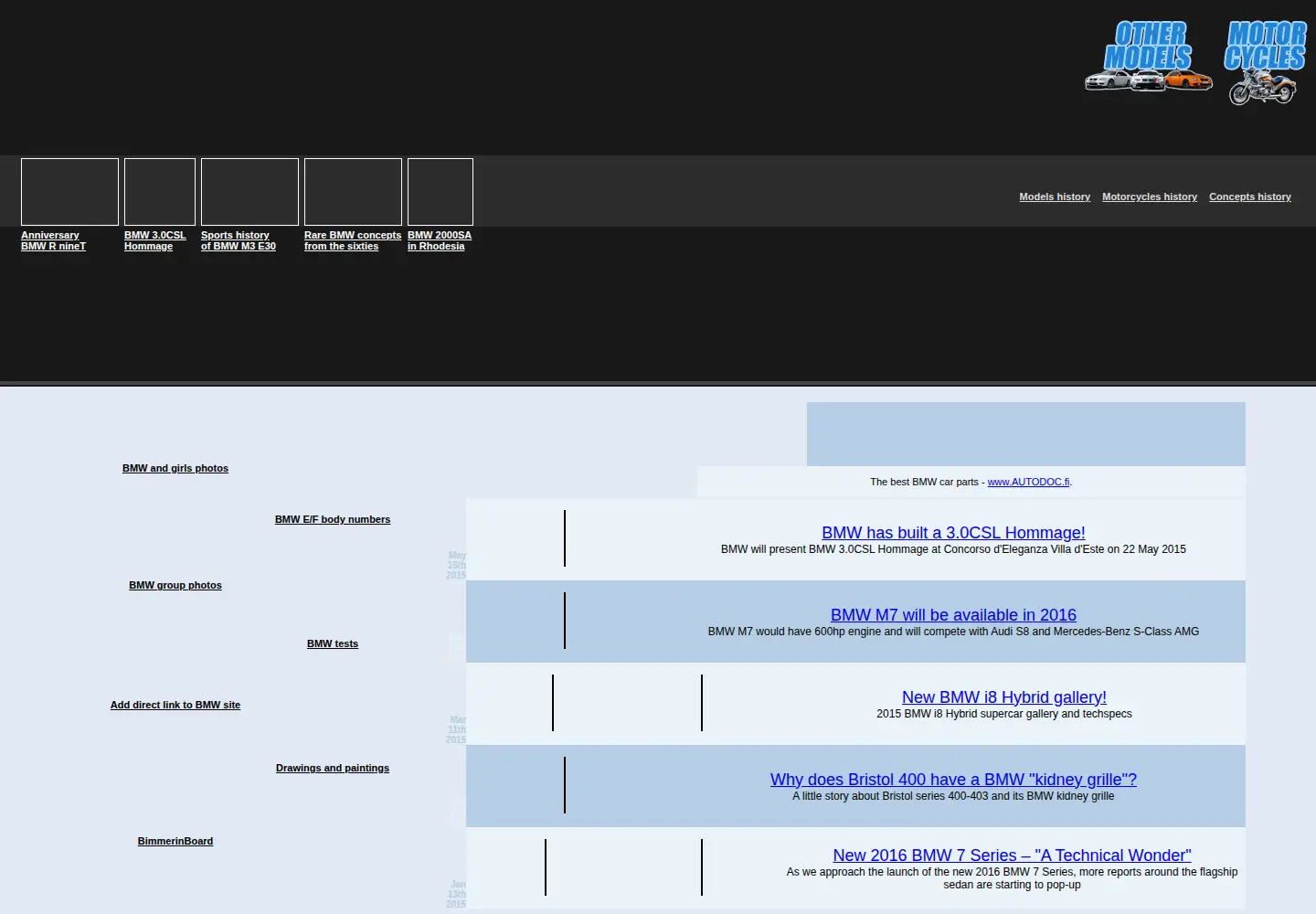Click BMW 2000SA in Rhodesia link
The height and width of the screenshot is (914, 1316).
(440, 240)
